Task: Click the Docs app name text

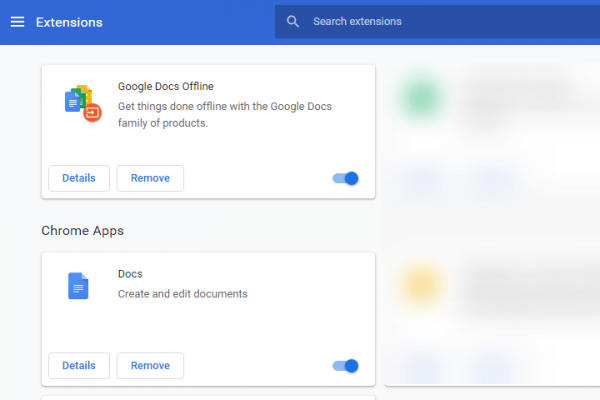Action: pyautogui.click(x=130, y=274)
